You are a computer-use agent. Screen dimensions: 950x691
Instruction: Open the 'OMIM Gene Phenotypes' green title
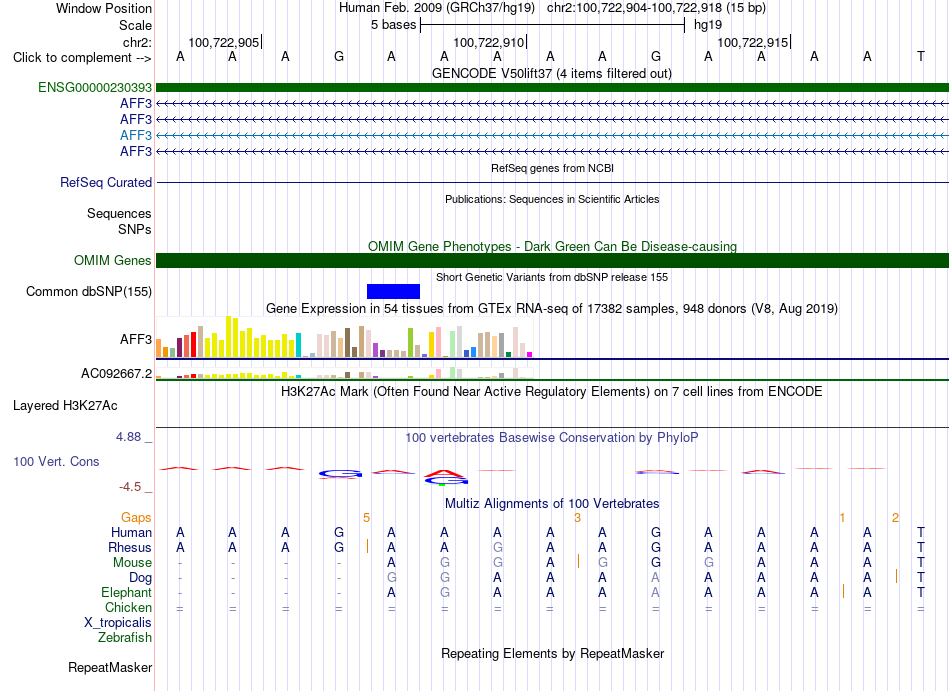(552, 246)
